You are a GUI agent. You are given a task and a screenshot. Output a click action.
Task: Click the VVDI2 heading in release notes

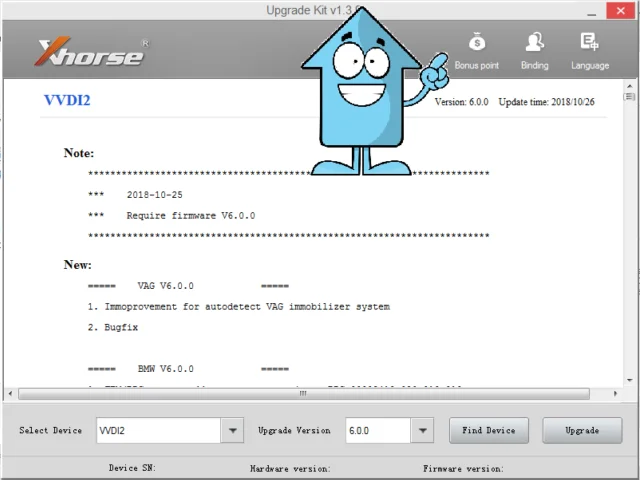coord(67,100)
